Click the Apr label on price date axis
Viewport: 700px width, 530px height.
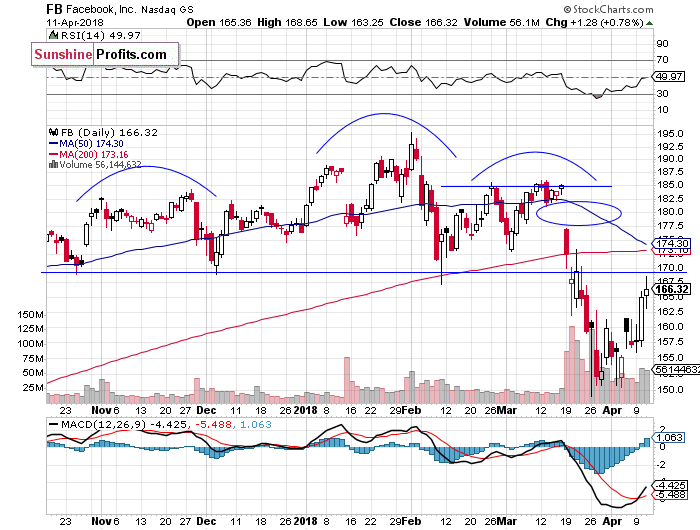612,410
